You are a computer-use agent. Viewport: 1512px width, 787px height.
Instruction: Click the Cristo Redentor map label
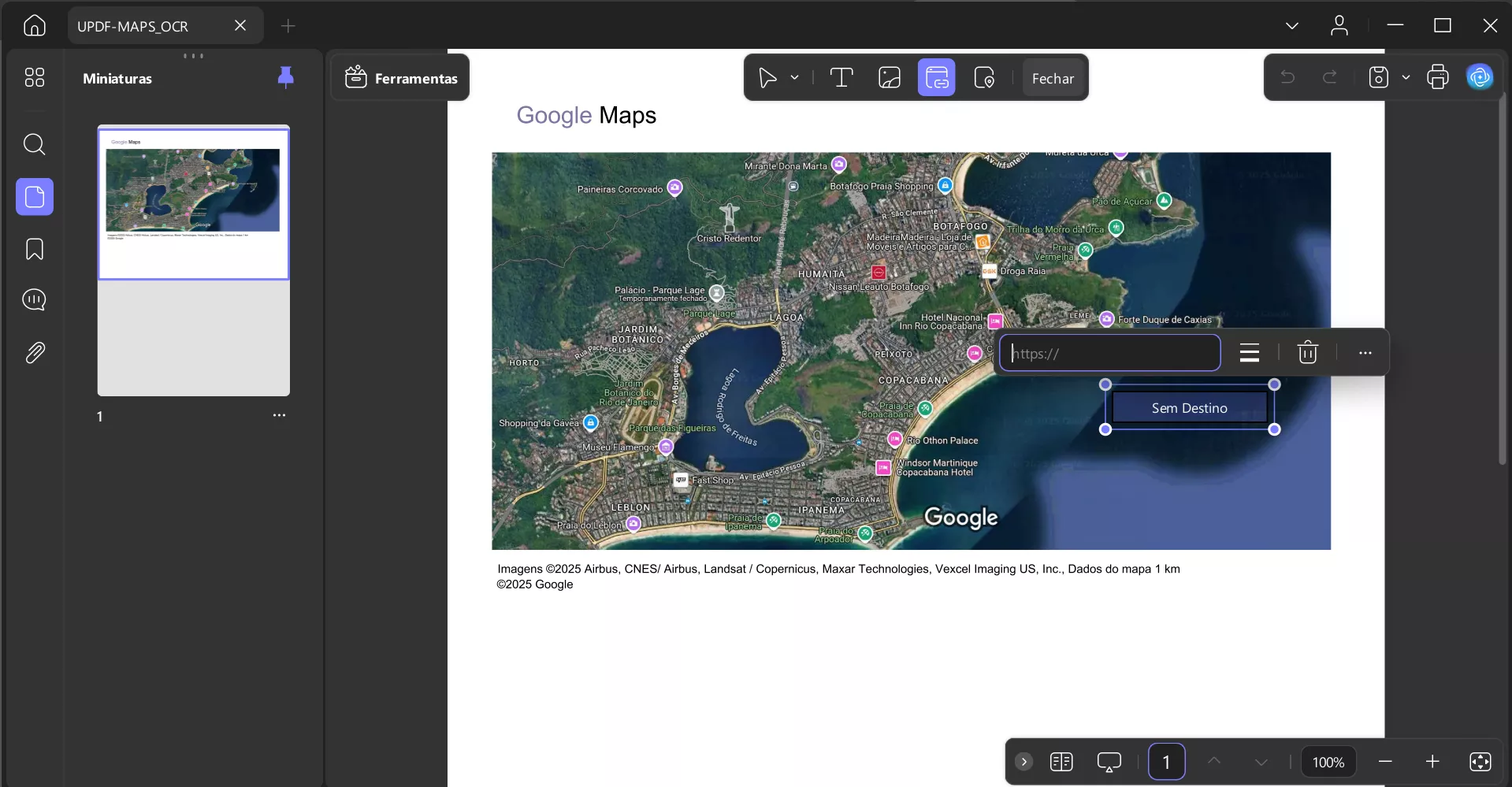pyautogui.click(x=729, y=239)
